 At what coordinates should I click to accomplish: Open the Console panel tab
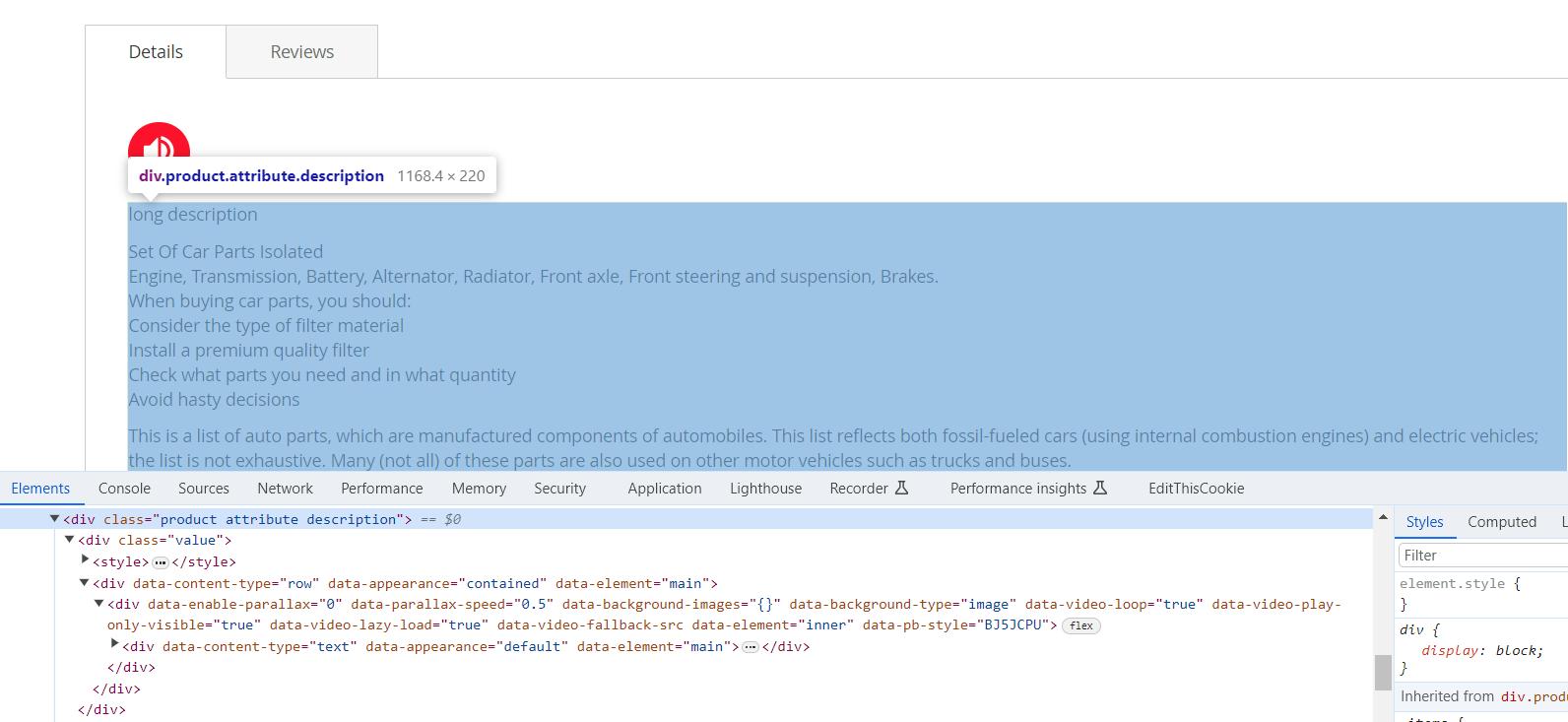(124, 489)
